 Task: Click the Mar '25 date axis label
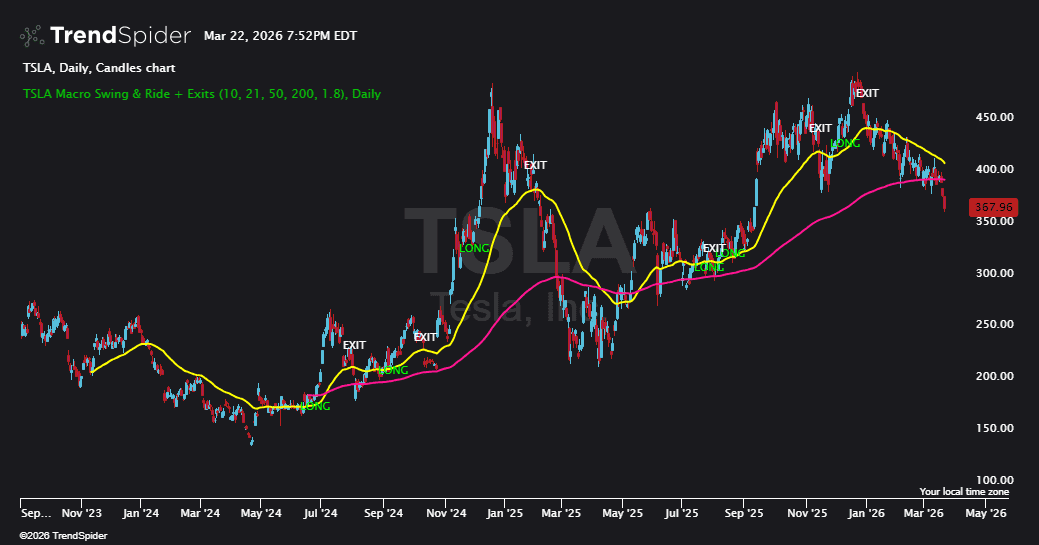[561, 513]
